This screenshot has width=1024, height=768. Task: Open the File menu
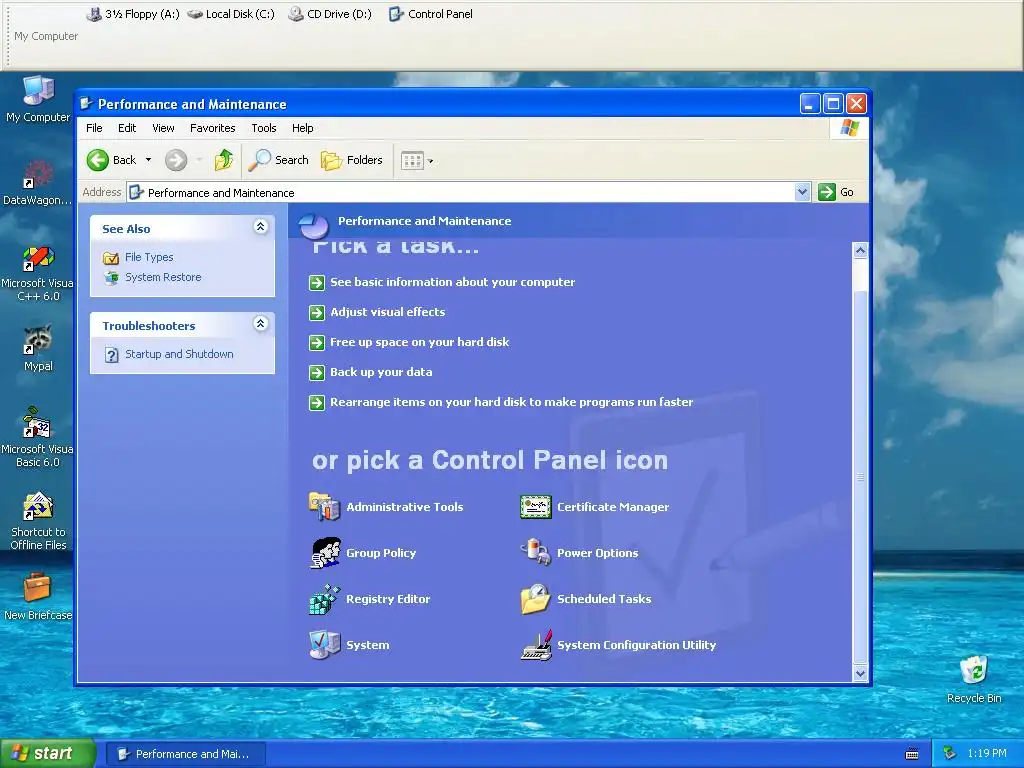pos(94,128)
